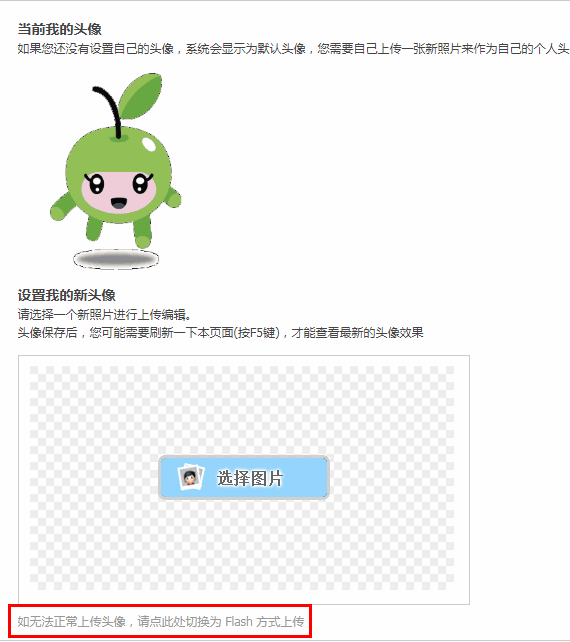Click the word Flash in the bottom link
The height and width of the screenshot is (642, 570).
click(239, 622)
